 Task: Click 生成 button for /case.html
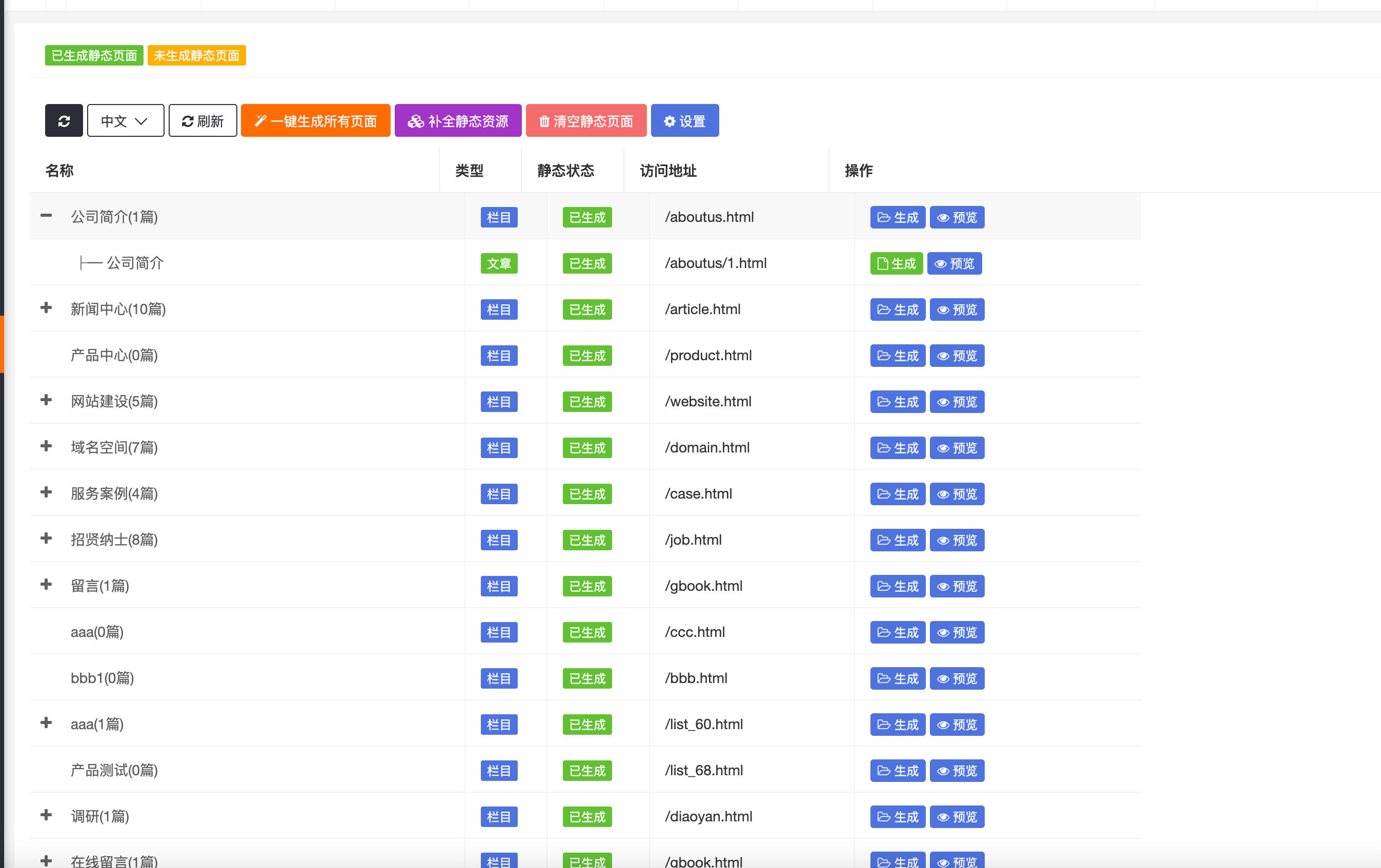click(x=897, y=494)
